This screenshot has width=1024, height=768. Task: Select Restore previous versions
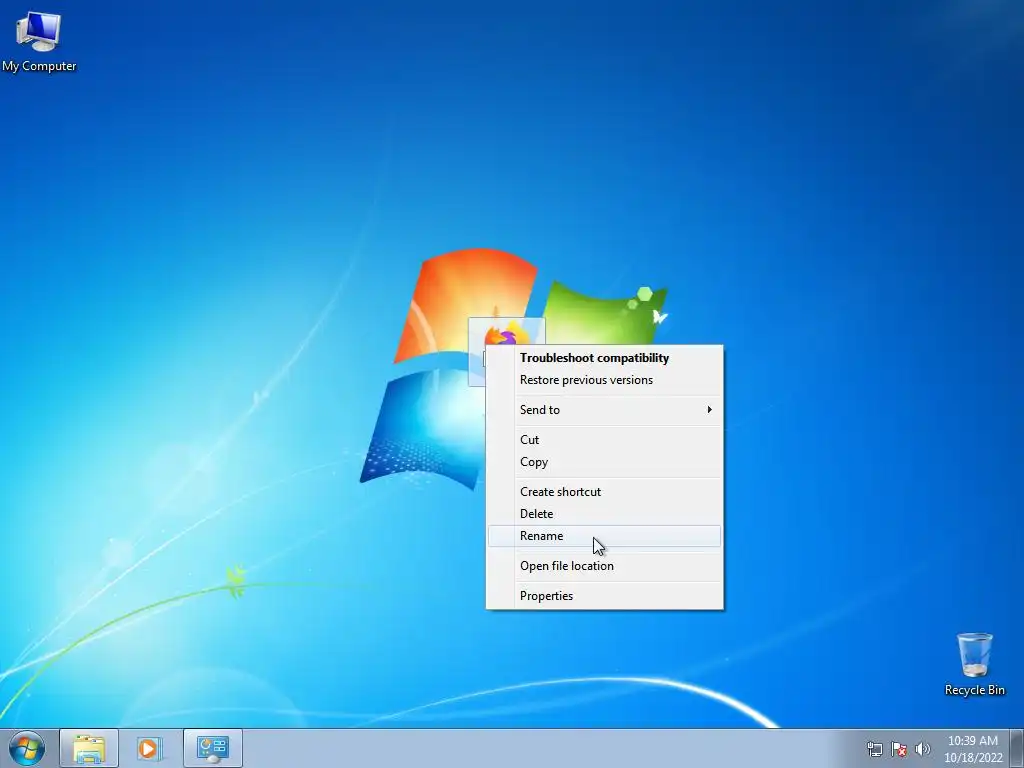605,380
